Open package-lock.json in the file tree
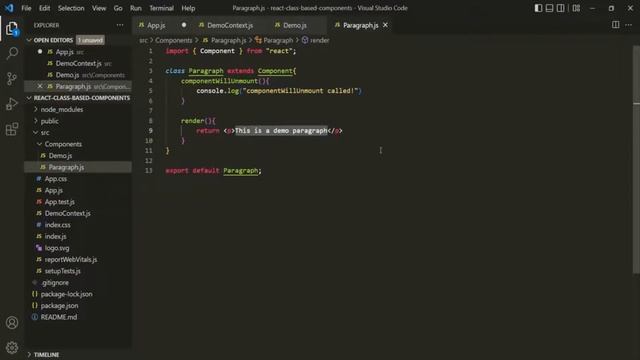 (66, 294)
